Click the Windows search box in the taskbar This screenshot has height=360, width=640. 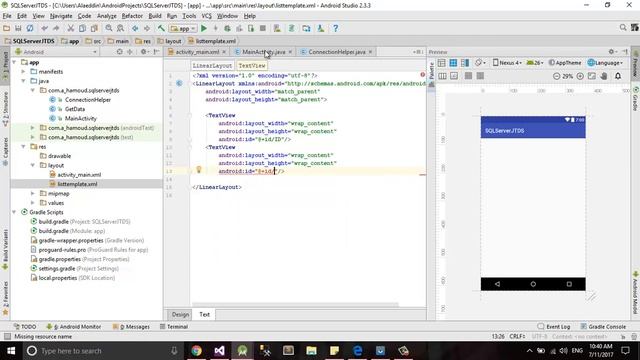point(102,351)
